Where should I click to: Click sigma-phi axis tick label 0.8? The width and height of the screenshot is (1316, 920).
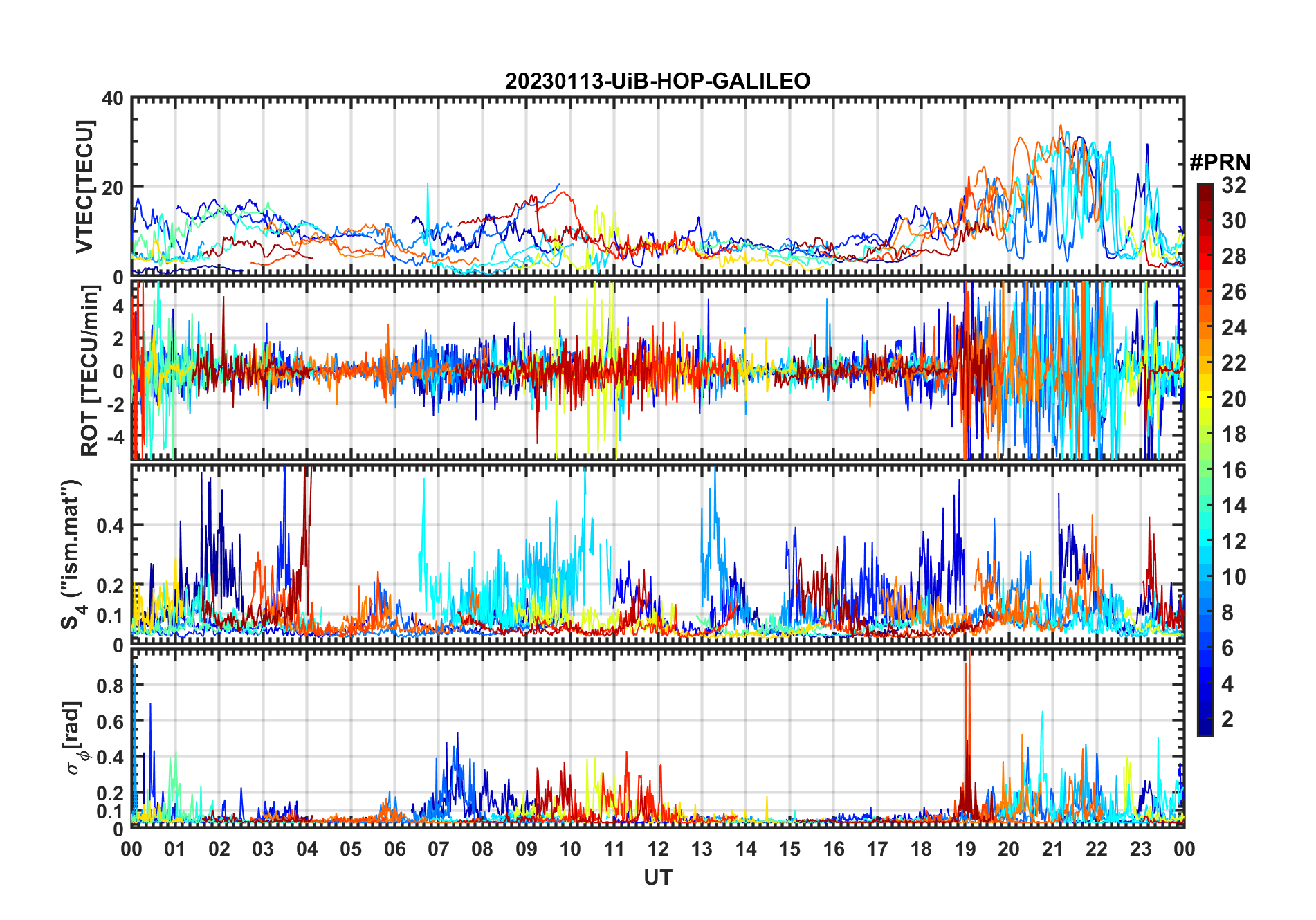pos(109,686)
